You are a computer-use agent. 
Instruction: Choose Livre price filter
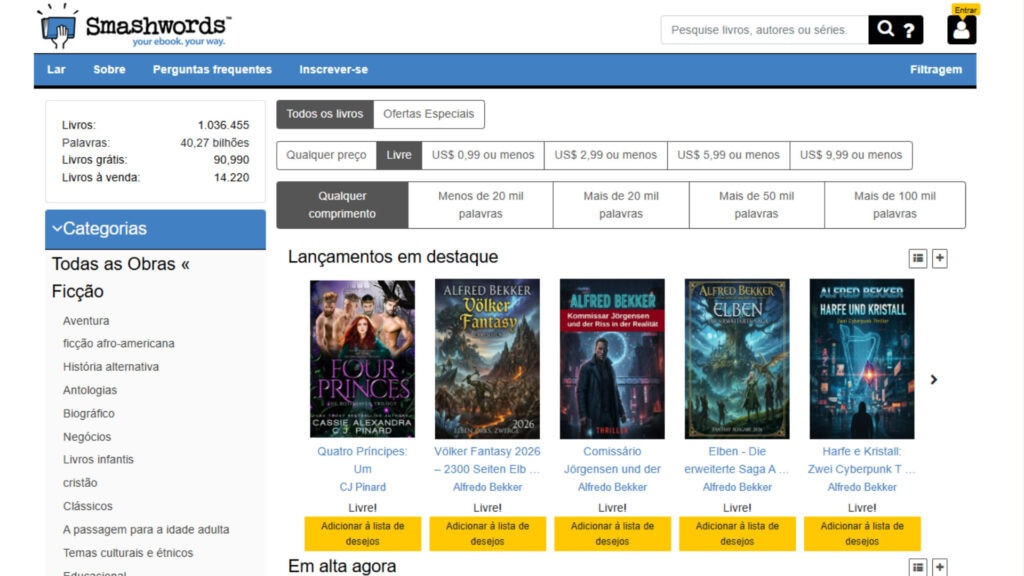[x=398, y=155]
